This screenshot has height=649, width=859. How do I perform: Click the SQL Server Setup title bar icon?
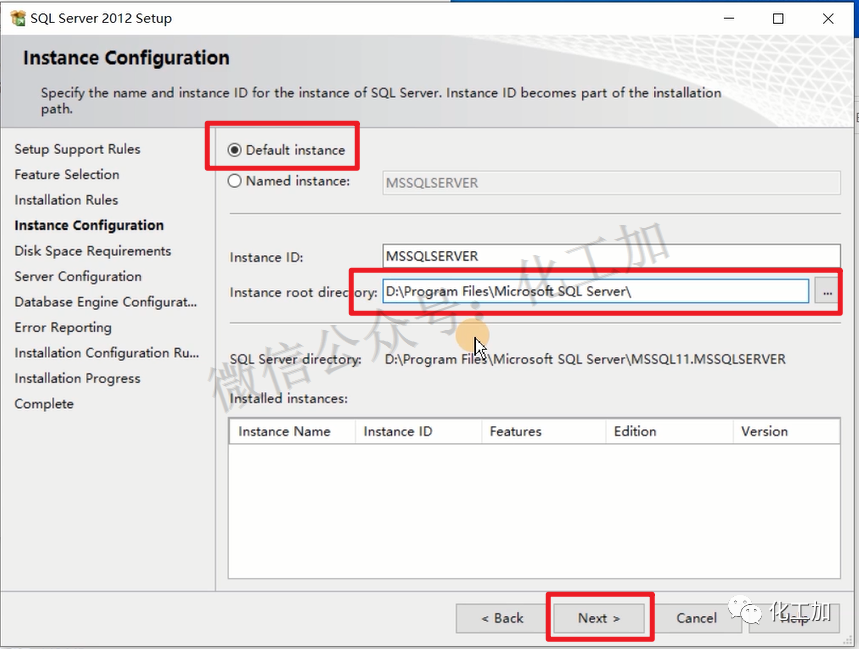[x=18, y=18]
